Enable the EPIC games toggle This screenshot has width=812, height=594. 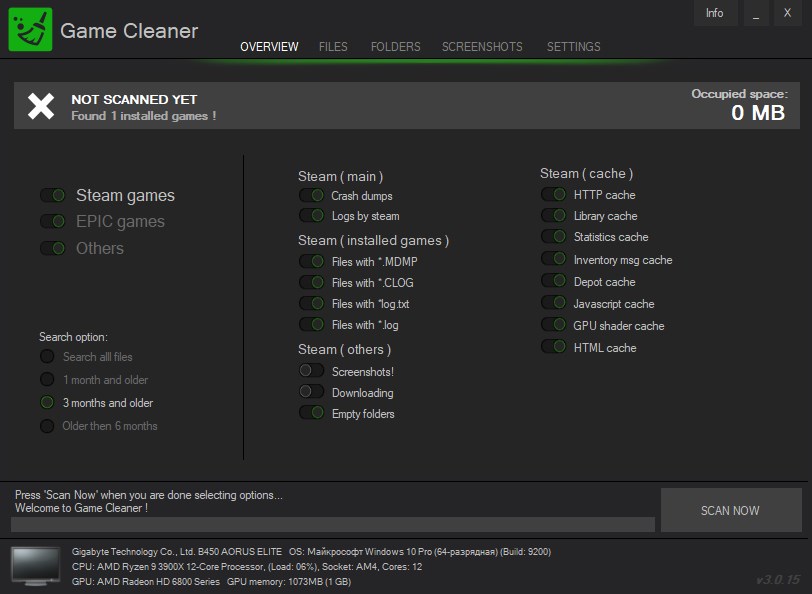[50, 221]
